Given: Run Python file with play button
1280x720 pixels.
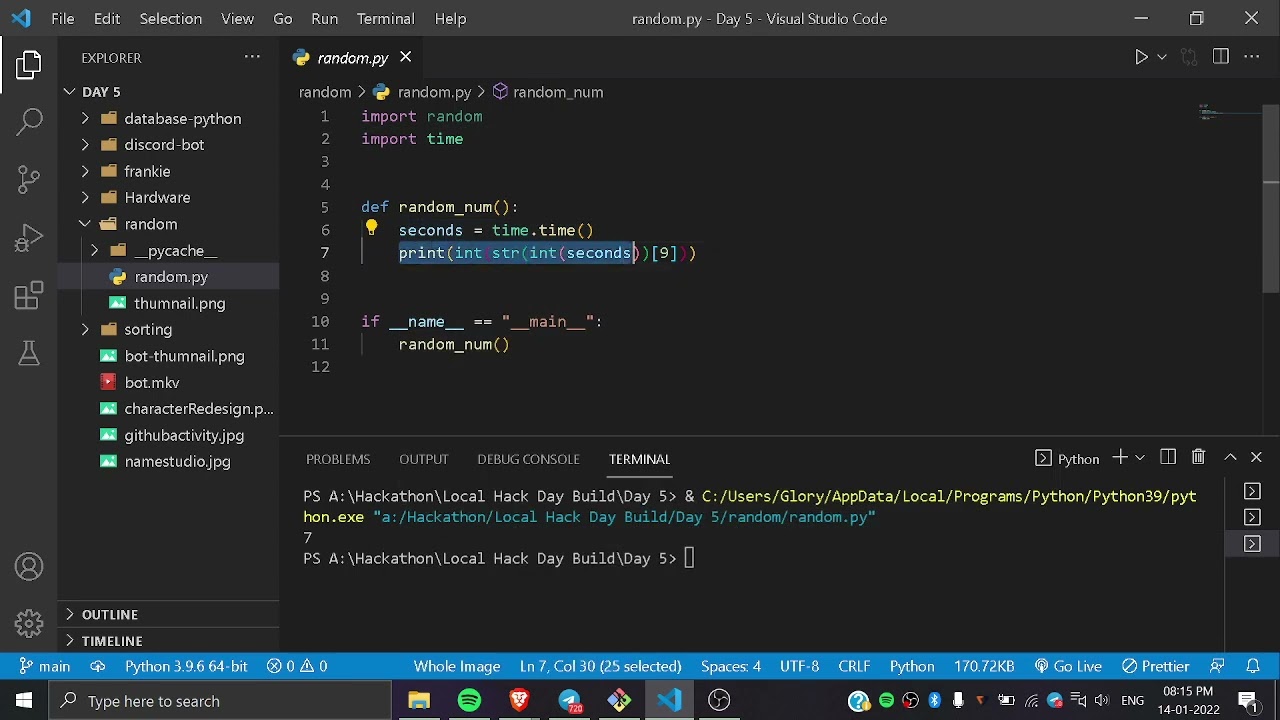Looking at the screenshot, I should coord(1141,58).
